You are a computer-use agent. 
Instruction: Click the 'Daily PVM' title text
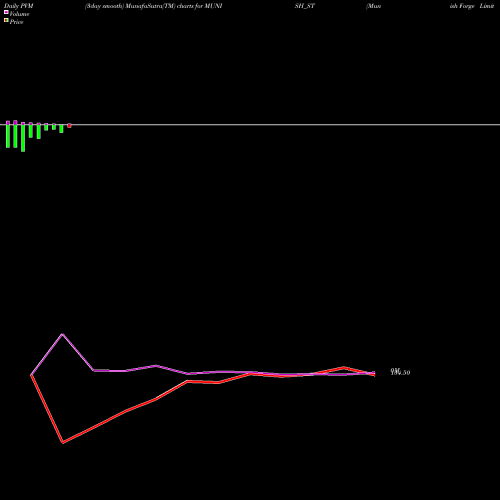pyautogui.click(x=19, y=6)
